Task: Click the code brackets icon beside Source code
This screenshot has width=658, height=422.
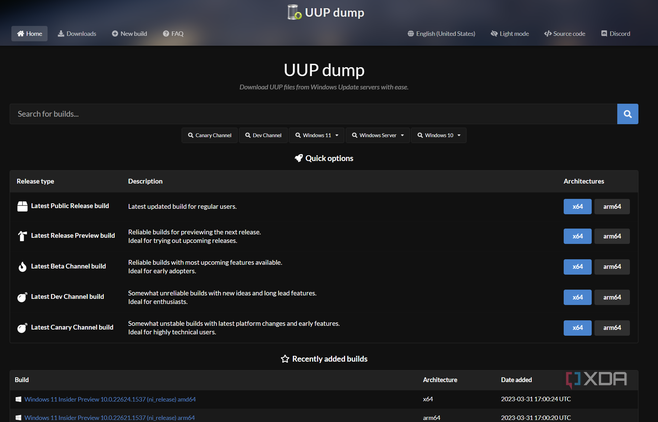Action: (x=548, y=34)
